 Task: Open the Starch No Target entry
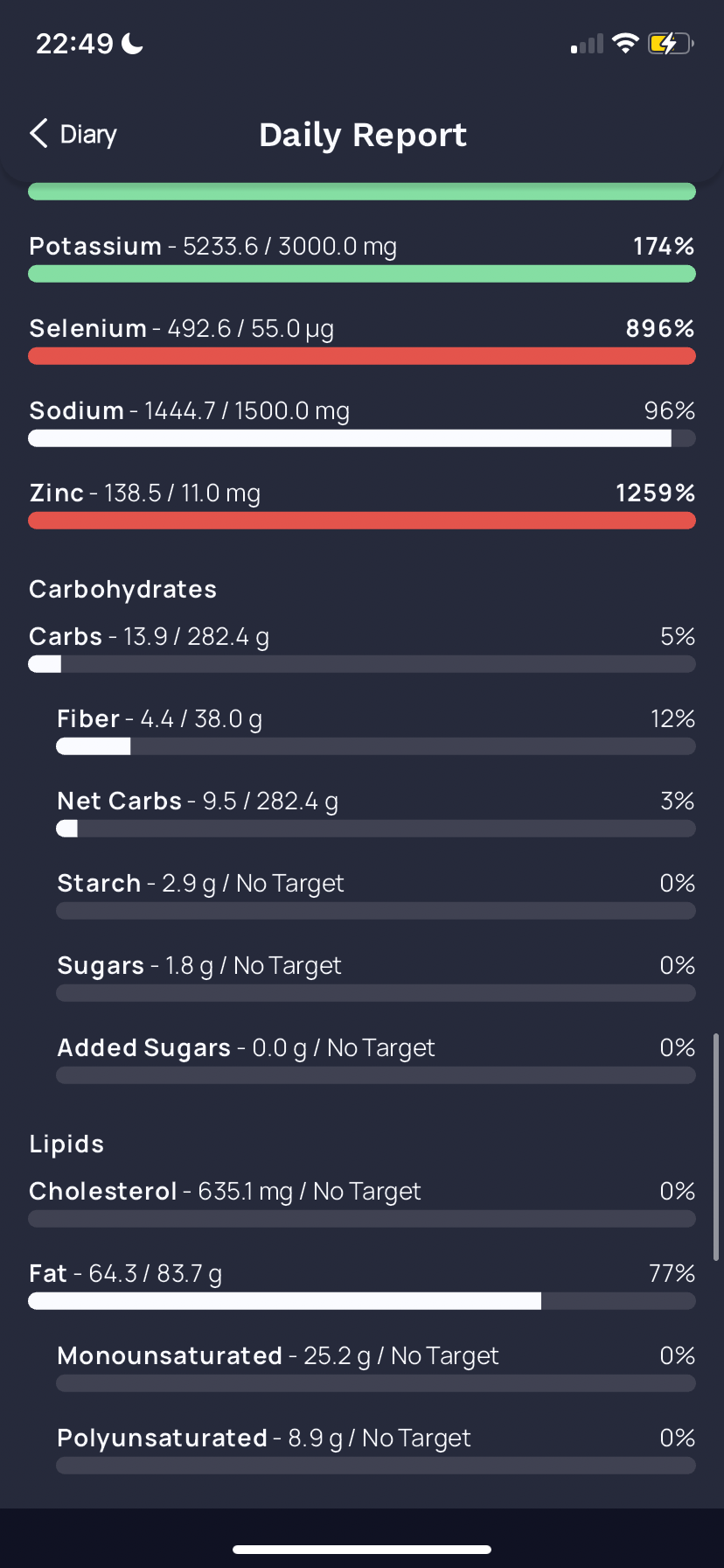[x=376, y=894]
